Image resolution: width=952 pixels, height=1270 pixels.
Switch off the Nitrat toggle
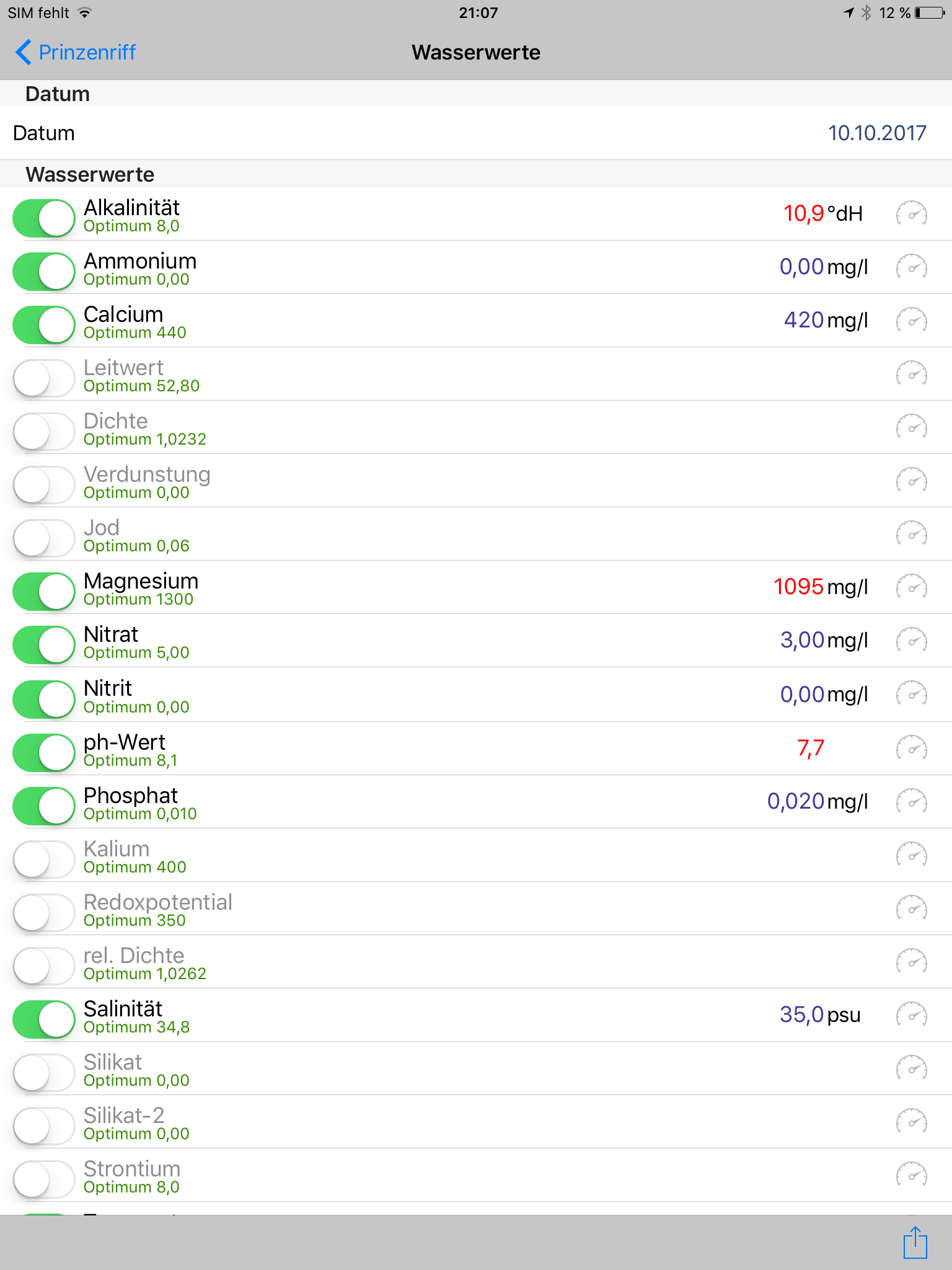coord(44,645)
